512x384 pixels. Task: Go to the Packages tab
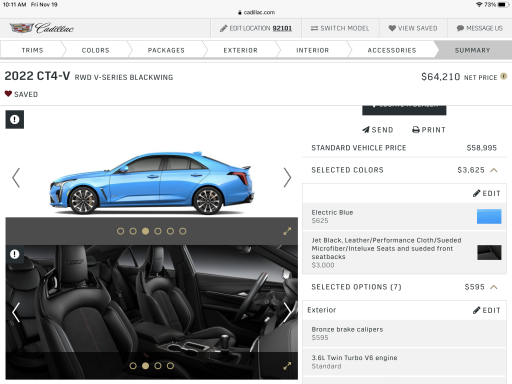coord(166,50)
